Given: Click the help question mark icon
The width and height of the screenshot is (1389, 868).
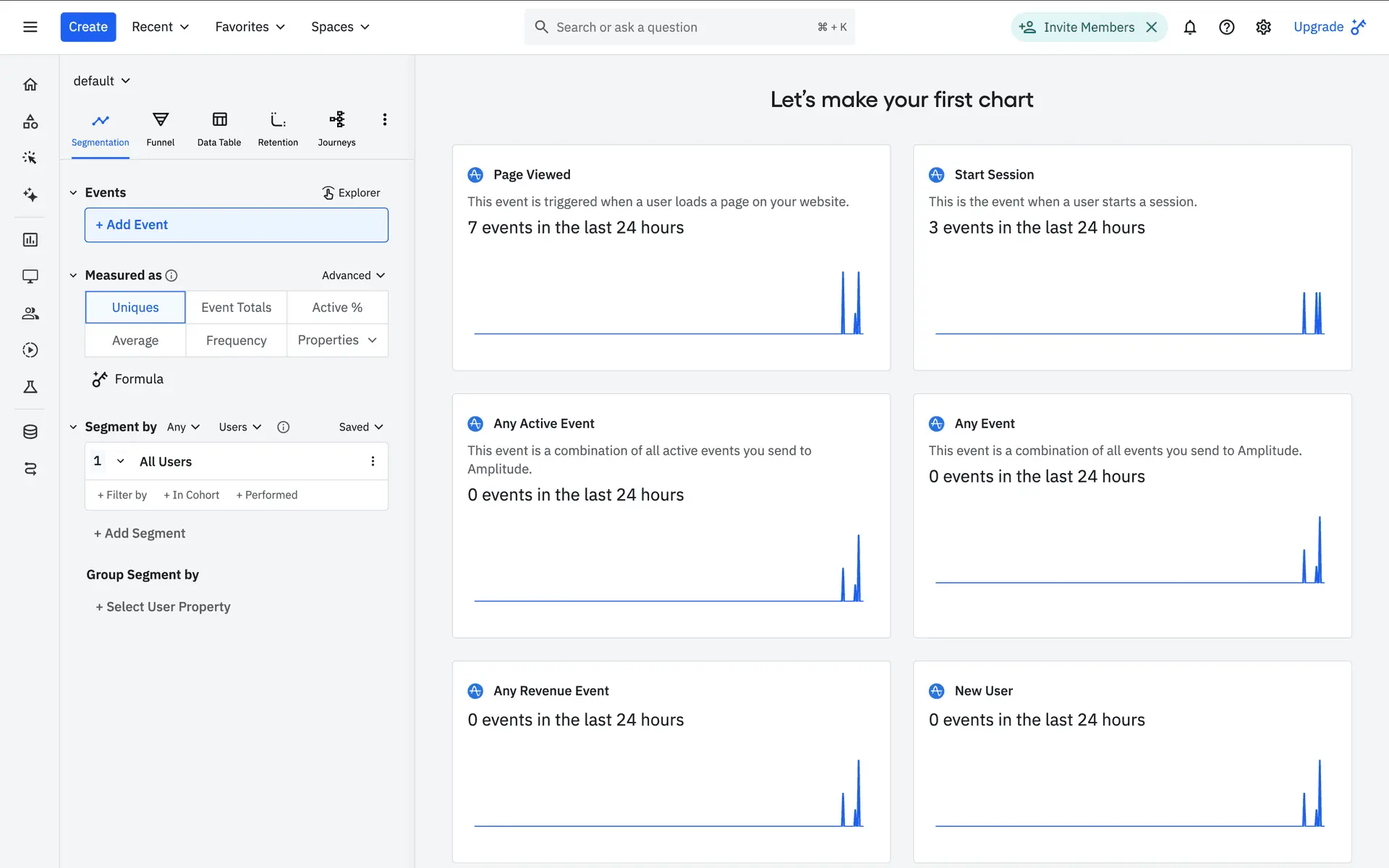Looking at the screenshot, I should click(x=1226, y=27).
